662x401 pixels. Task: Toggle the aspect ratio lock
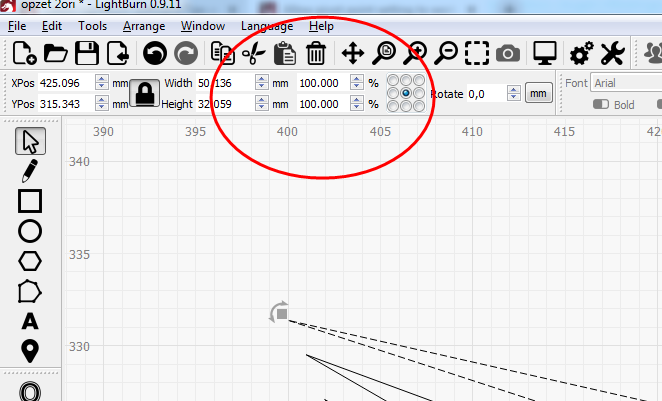coord(146,93)
